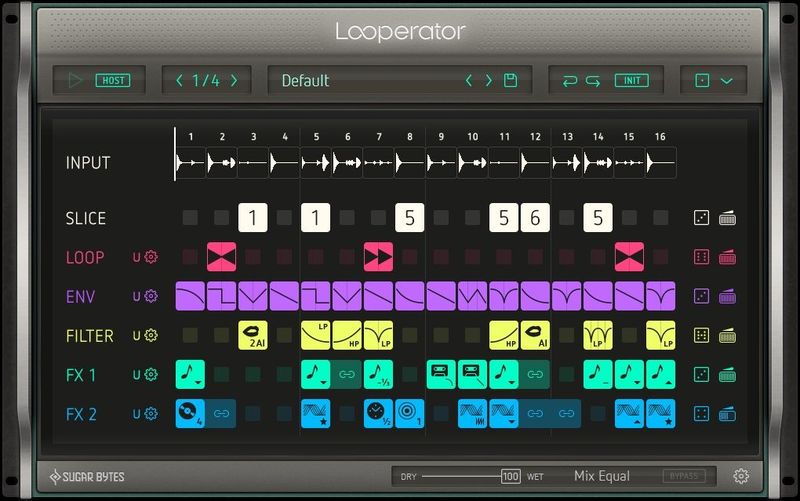Click FX 2 clock cell at step 7
800x501 pixels.
click(379, 413)
